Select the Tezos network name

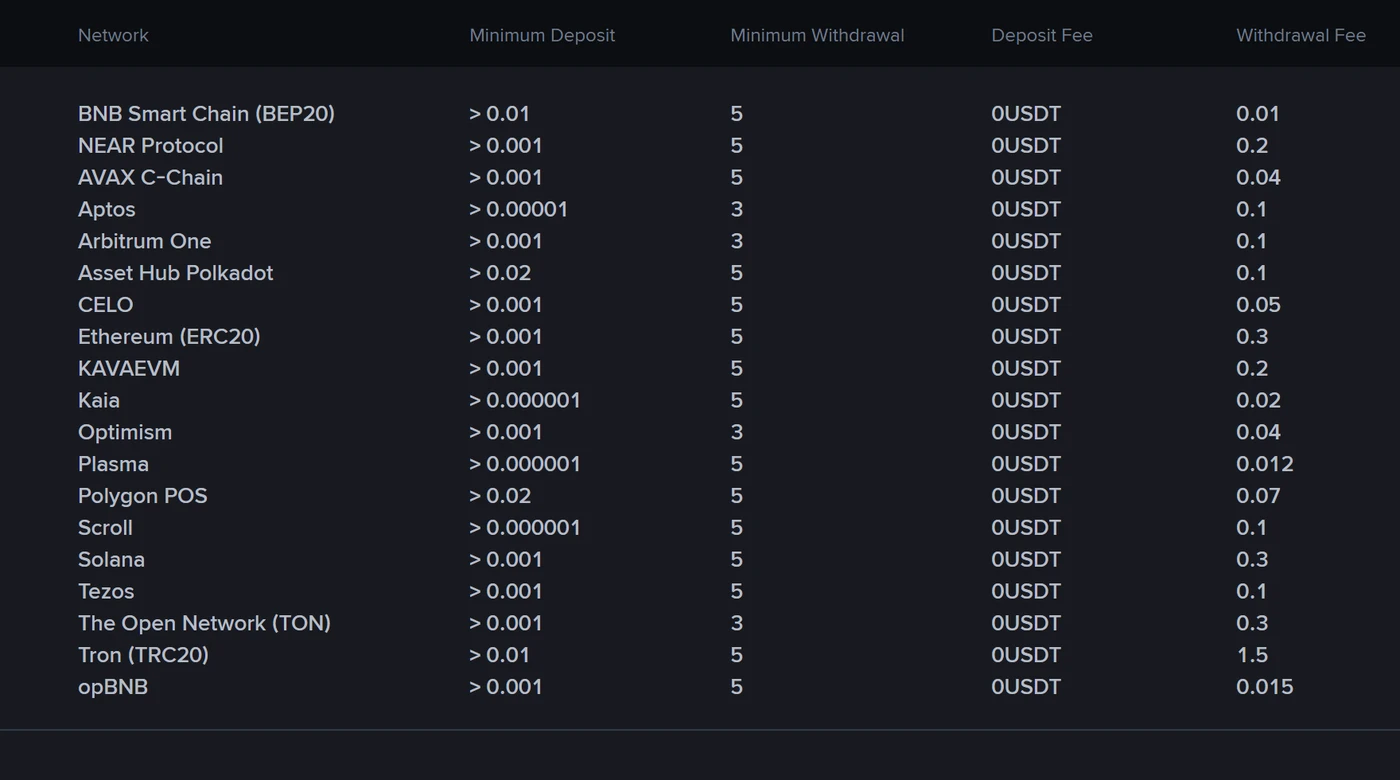[x=106, y=592]
